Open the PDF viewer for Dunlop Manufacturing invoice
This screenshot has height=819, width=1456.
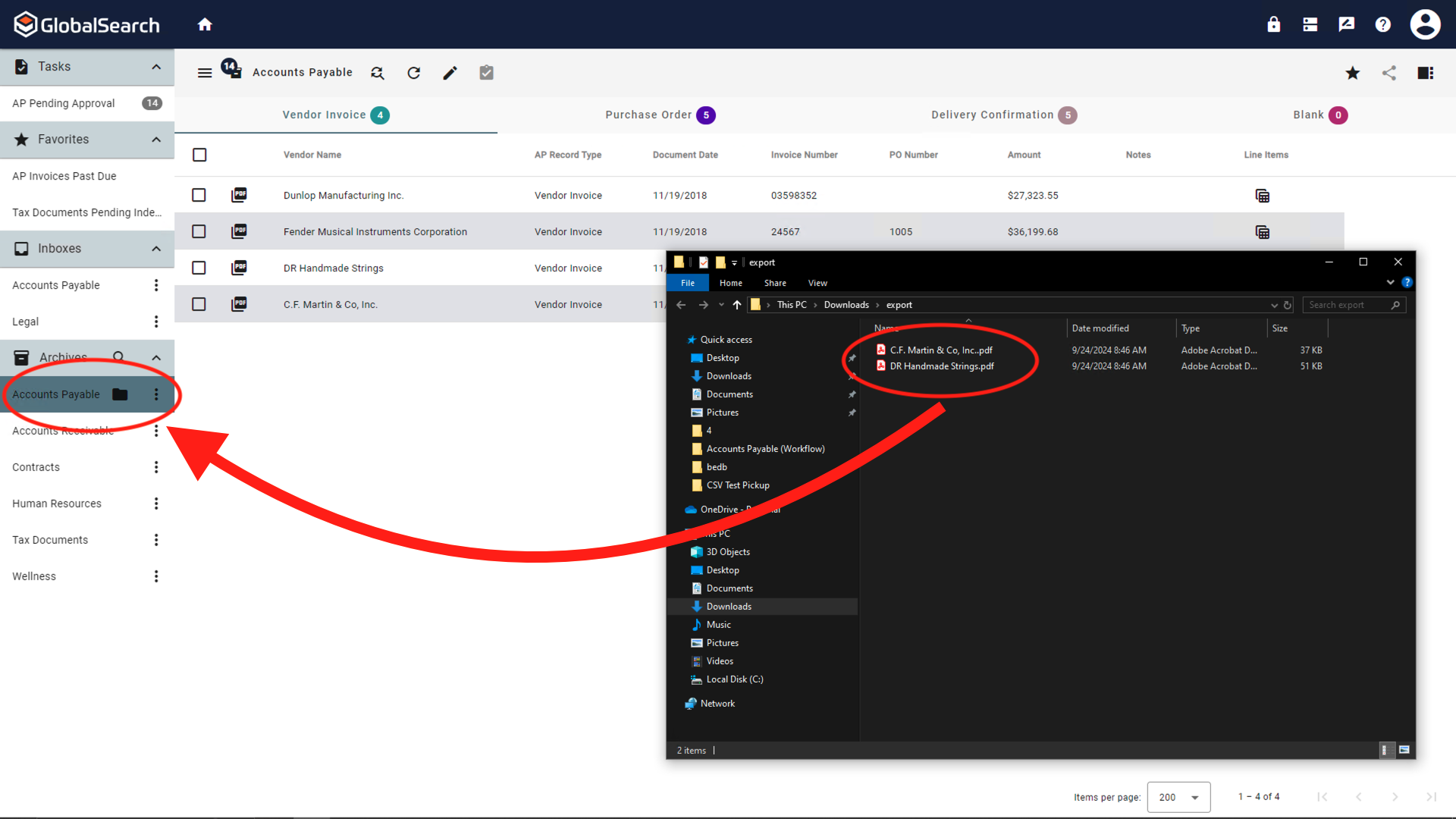click(239, 195)
